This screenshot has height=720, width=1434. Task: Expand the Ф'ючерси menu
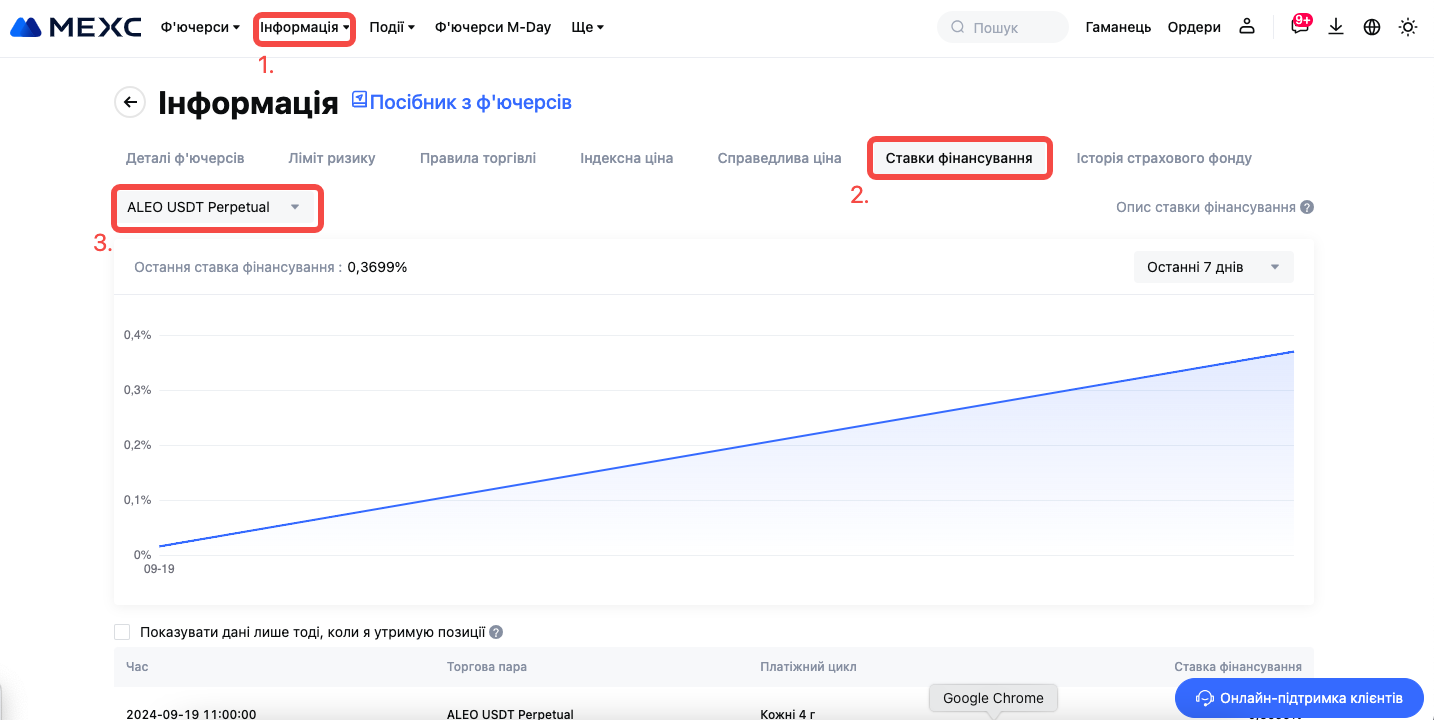tap(200, 27)
